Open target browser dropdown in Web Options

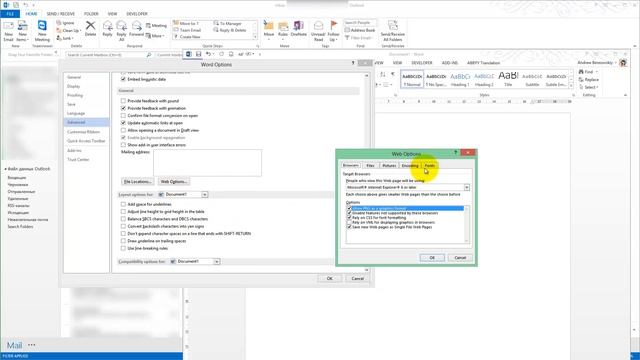(x=467, y=187)
